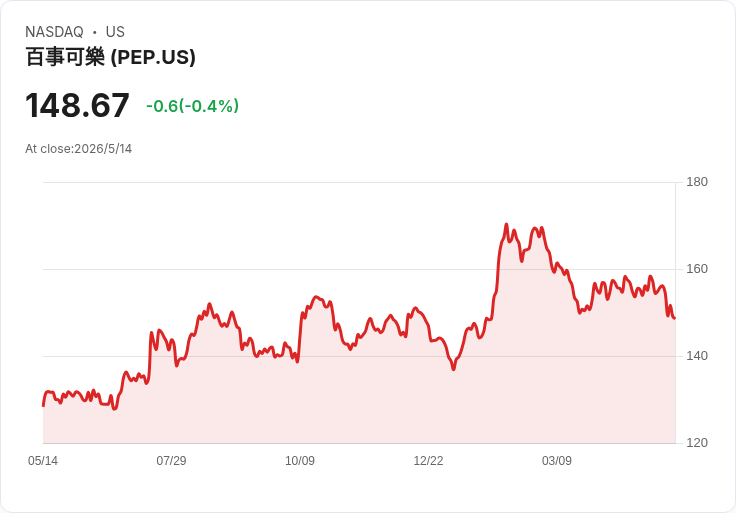Click the -0.6(-0.4%) price change text
The image size is (736, 513).
click(192, 106)
